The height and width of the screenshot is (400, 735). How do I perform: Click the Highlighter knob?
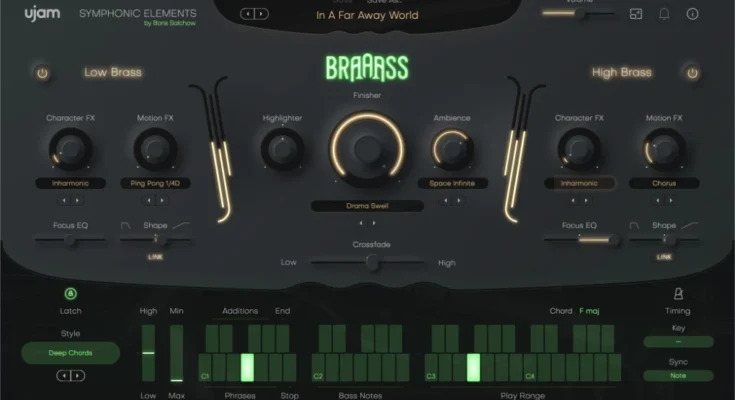282,150
